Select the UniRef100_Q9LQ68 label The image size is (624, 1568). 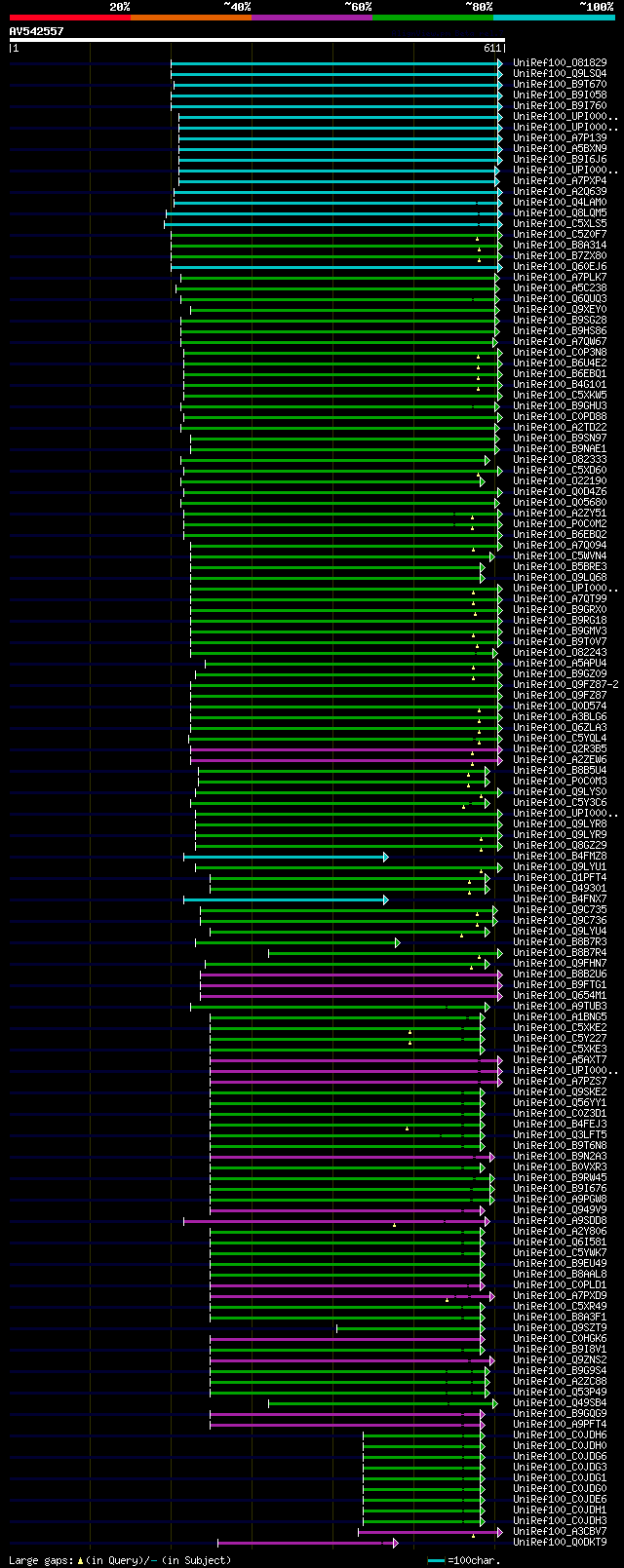point(560,578)
